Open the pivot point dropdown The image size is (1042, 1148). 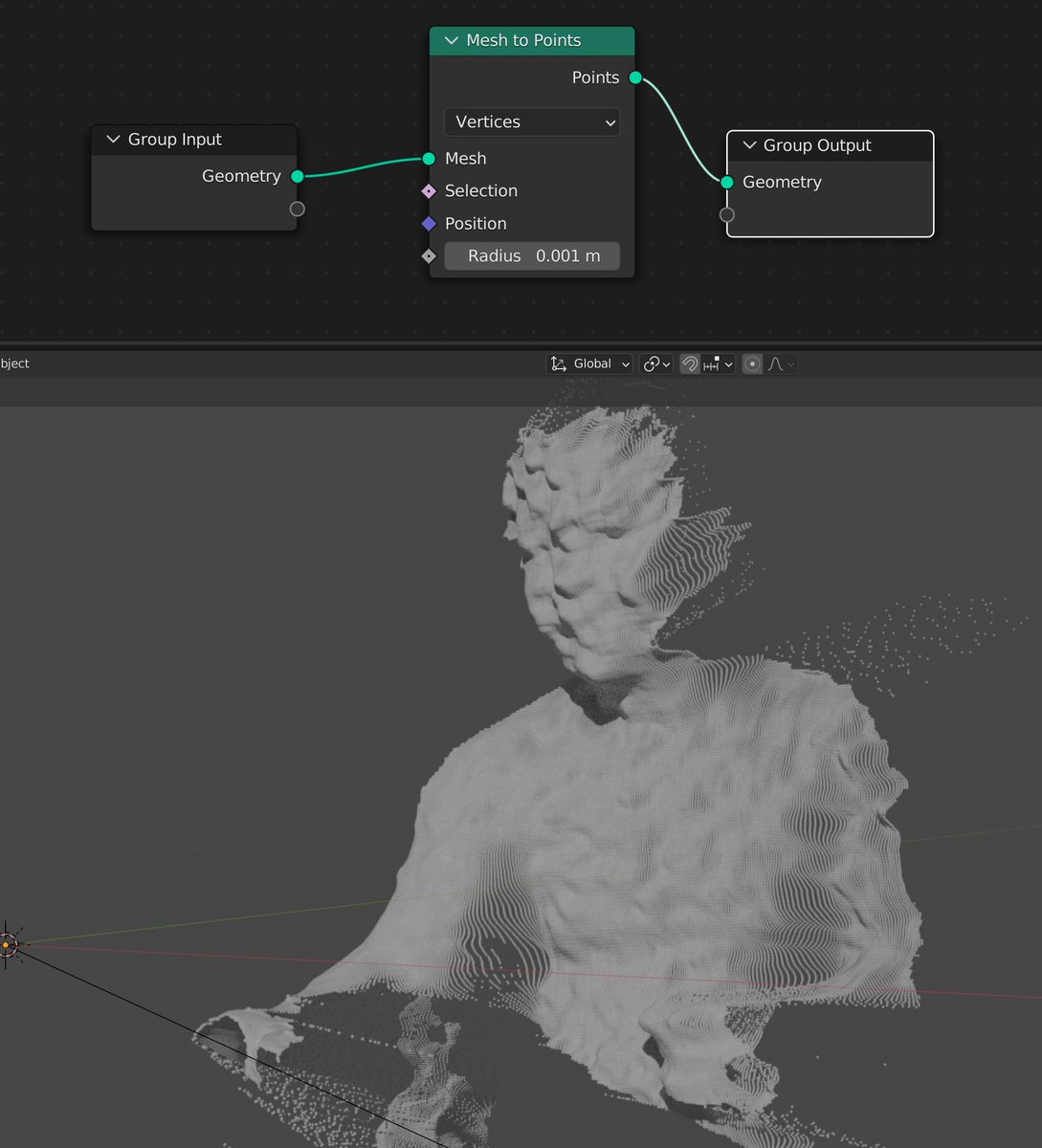coord(656,364)
